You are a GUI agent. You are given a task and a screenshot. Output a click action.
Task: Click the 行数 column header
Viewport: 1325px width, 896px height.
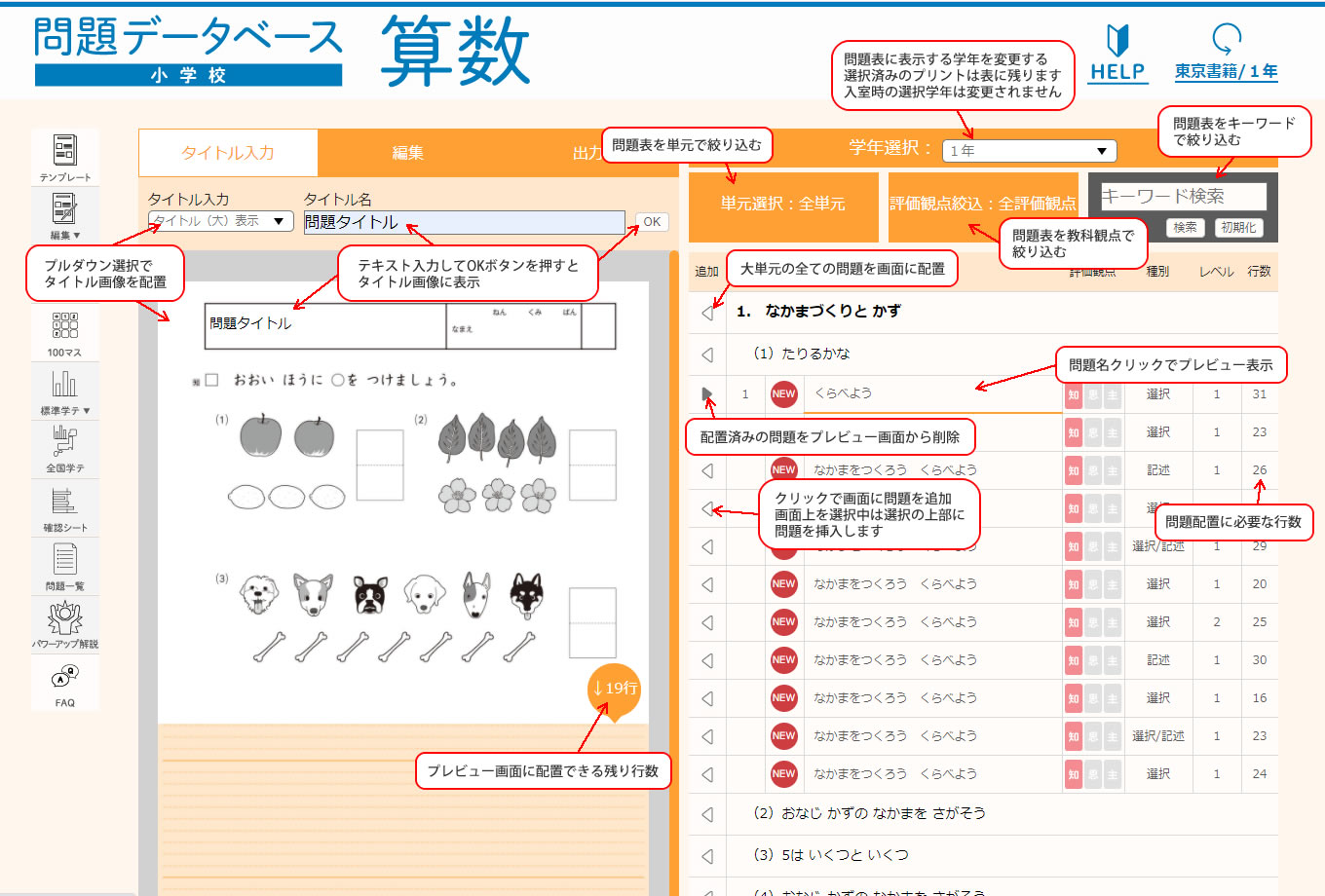tap(1259, 272)
